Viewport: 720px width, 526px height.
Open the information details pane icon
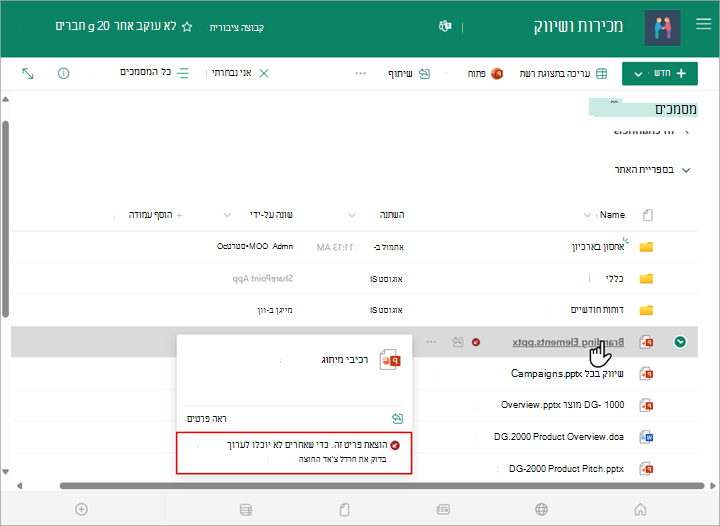(x=63, y=73)
